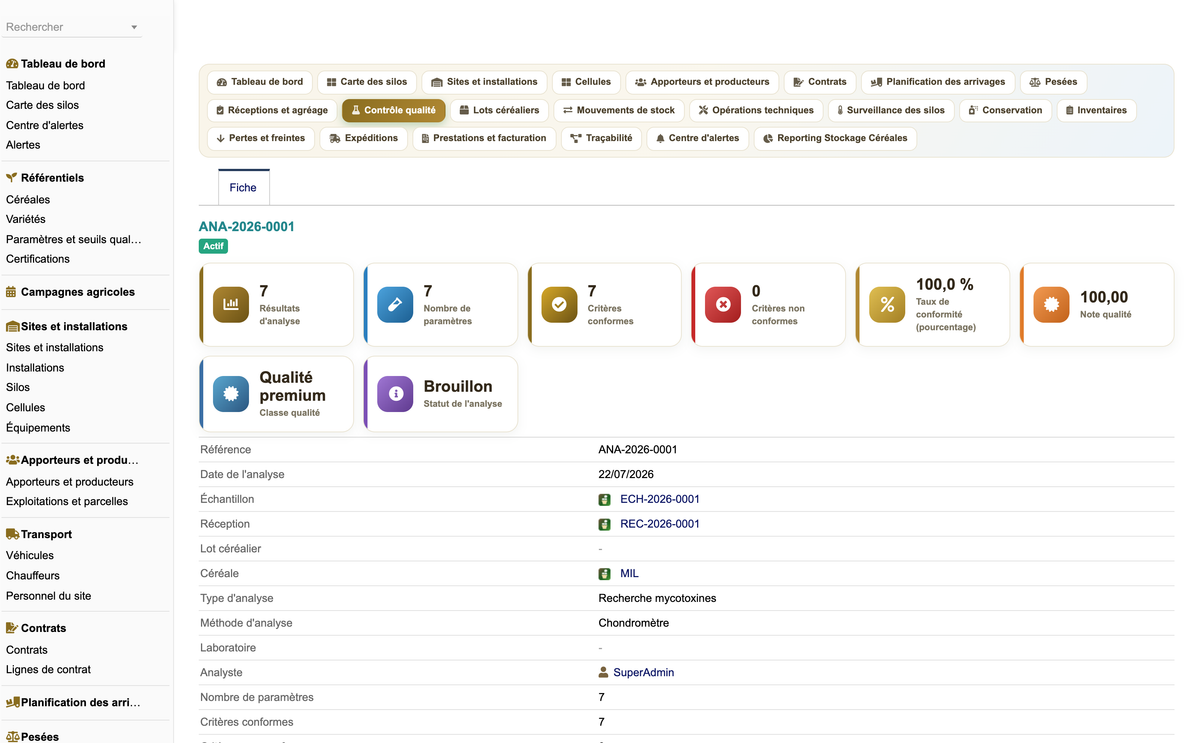This screenshot has height=743, width=1200.
Task: Click the Apporteurs et producteurs sidebar group icon
Action: [x=13, y=460]
